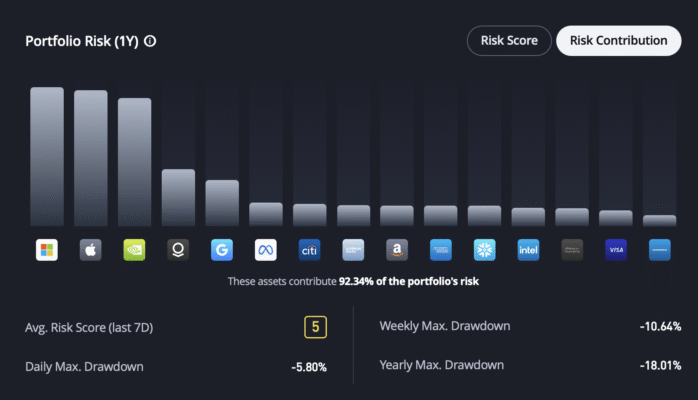Click the Citi bank icon

pos(309,250)
